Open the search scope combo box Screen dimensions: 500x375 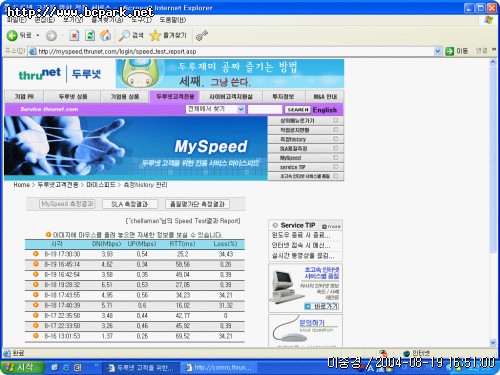click(215, 109)
